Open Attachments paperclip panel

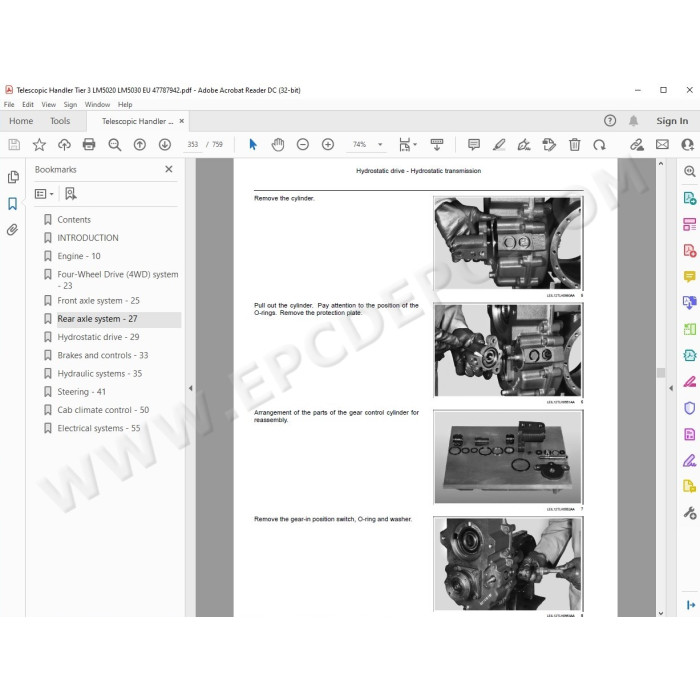coord(12,229)
